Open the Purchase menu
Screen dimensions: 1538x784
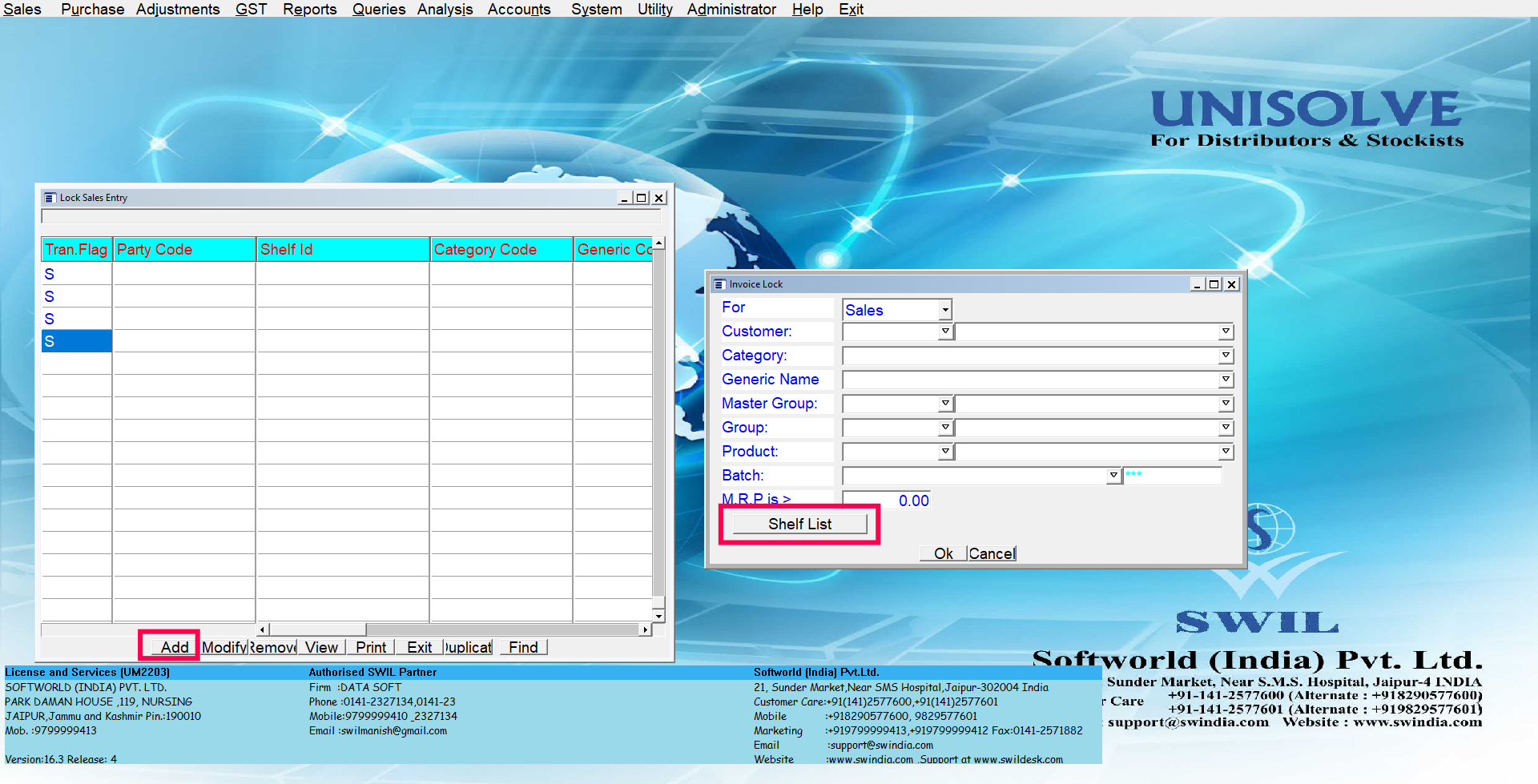point(92,9)
